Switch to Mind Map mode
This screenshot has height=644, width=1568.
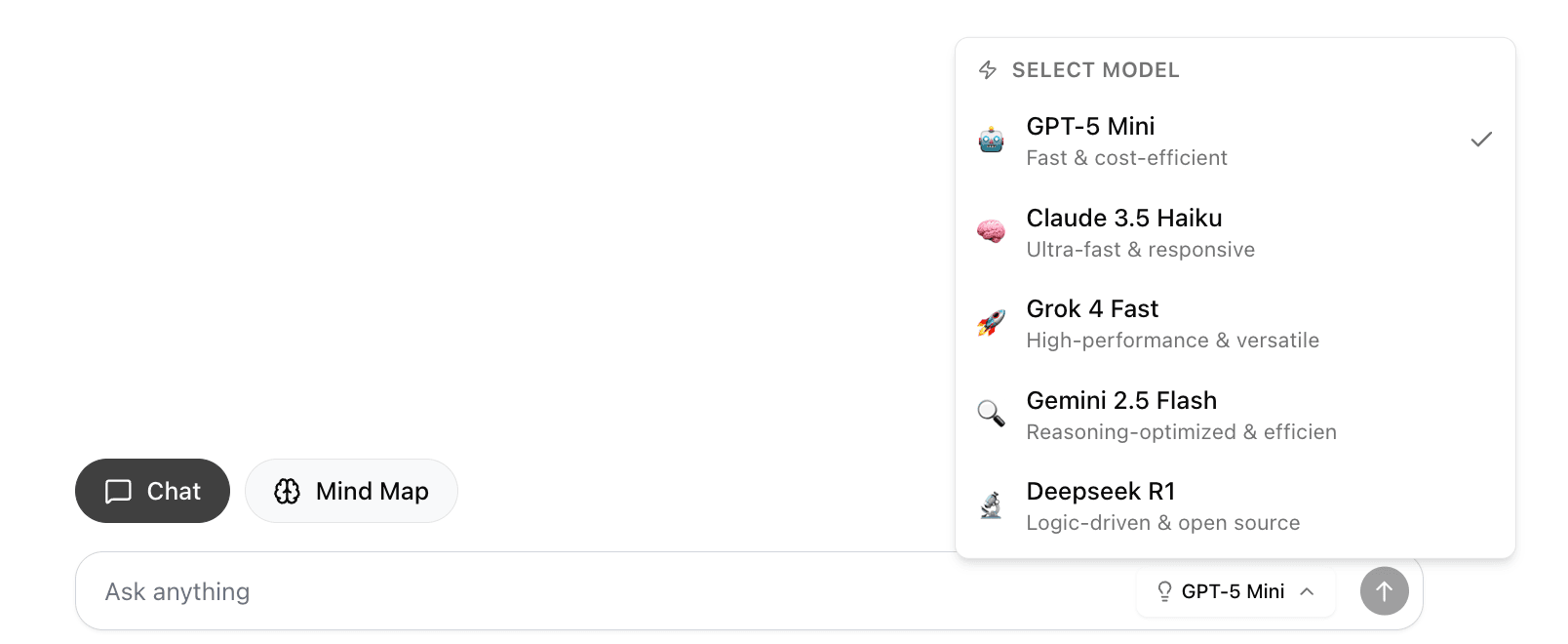(x=351, y=491)
